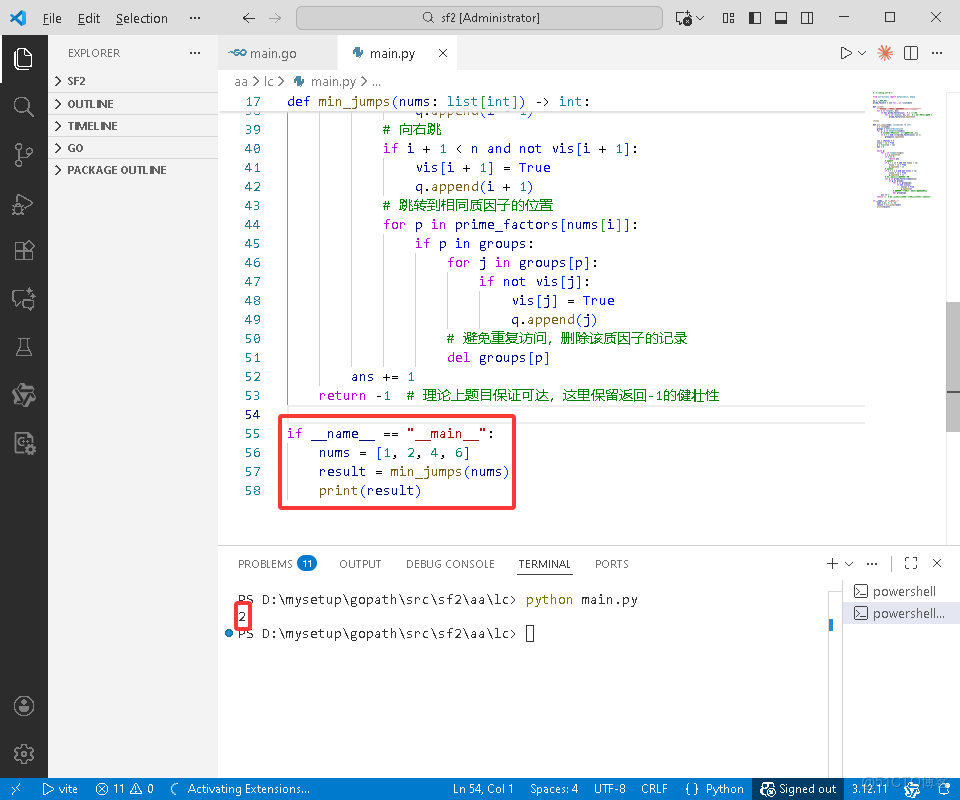
Task: Toggle the bottom Panel visibility
Action: tap(781, 18)
